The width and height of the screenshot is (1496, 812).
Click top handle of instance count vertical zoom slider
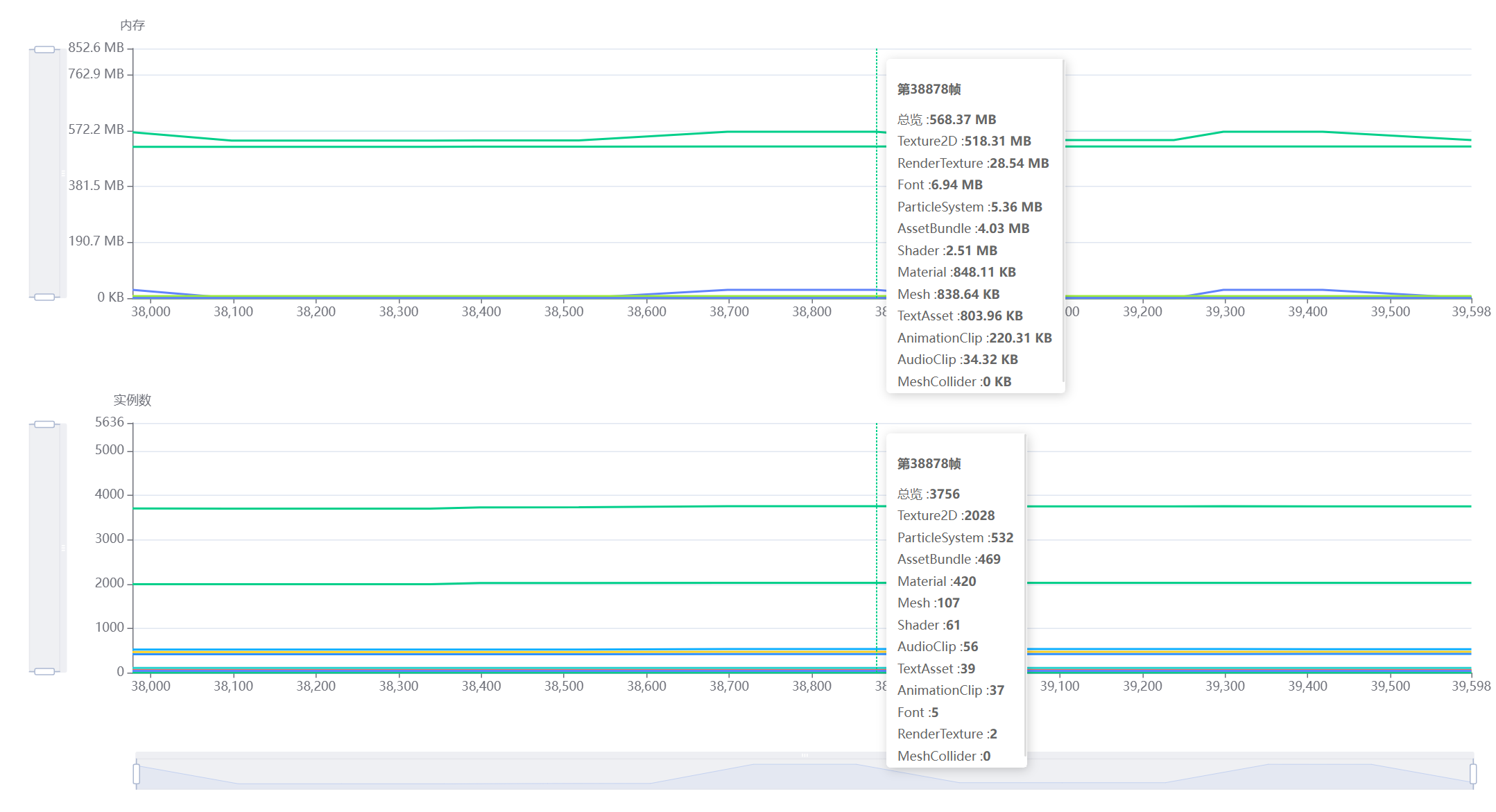[44, 424]
